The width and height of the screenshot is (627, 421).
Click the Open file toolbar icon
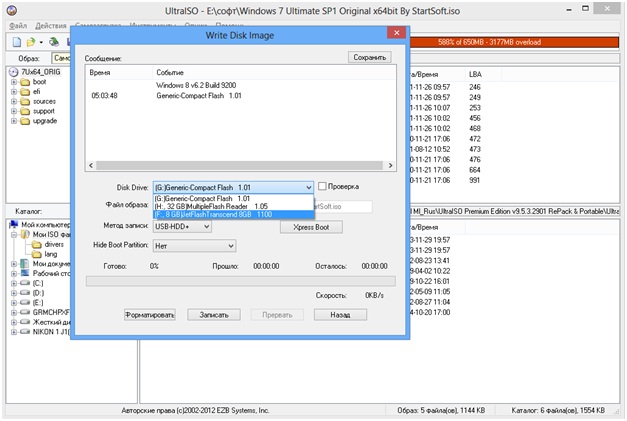31,42
